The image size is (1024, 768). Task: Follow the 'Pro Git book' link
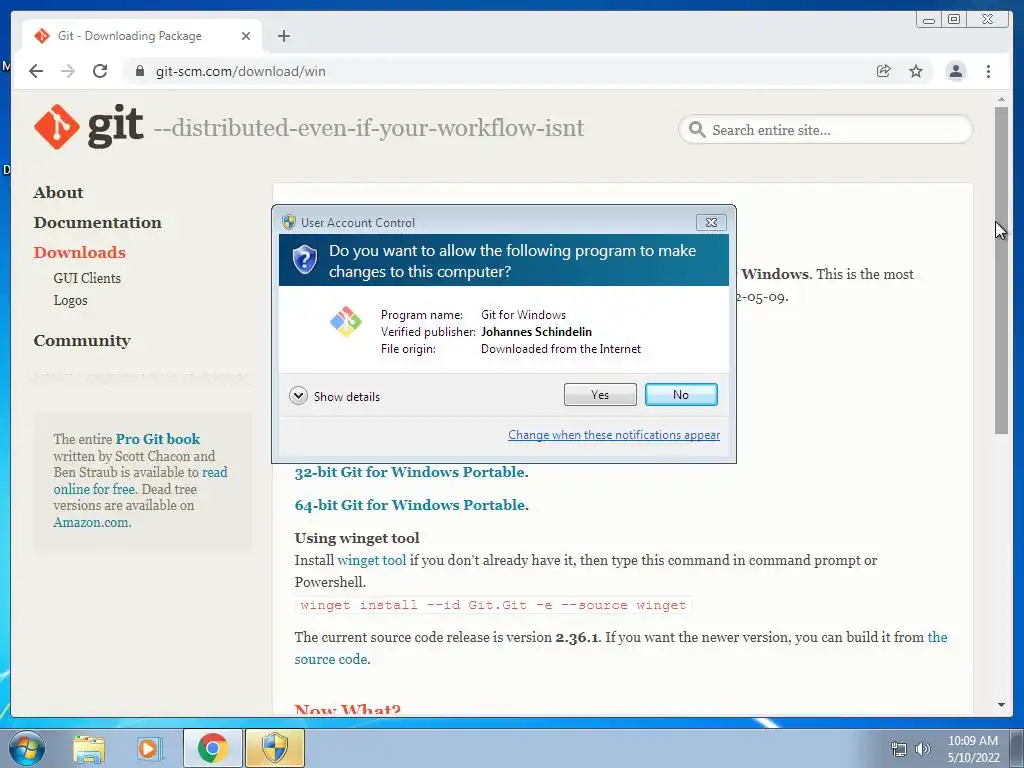point(157,439)
